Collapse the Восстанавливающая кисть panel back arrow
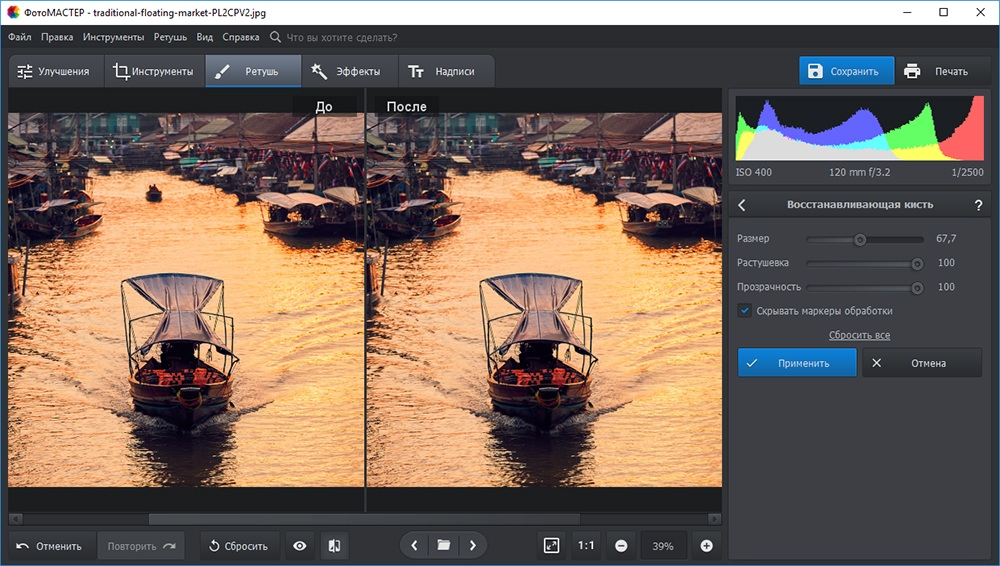 tap(742, 205)
